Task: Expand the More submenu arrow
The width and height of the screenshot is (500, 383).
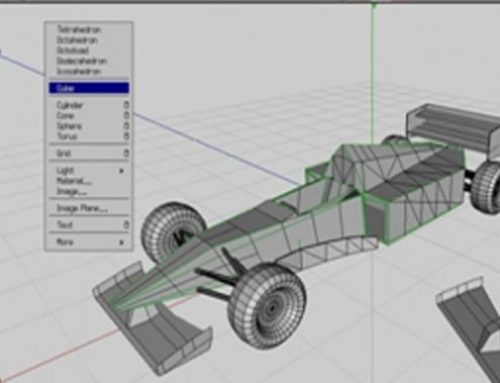Action: tap(121, 242)
